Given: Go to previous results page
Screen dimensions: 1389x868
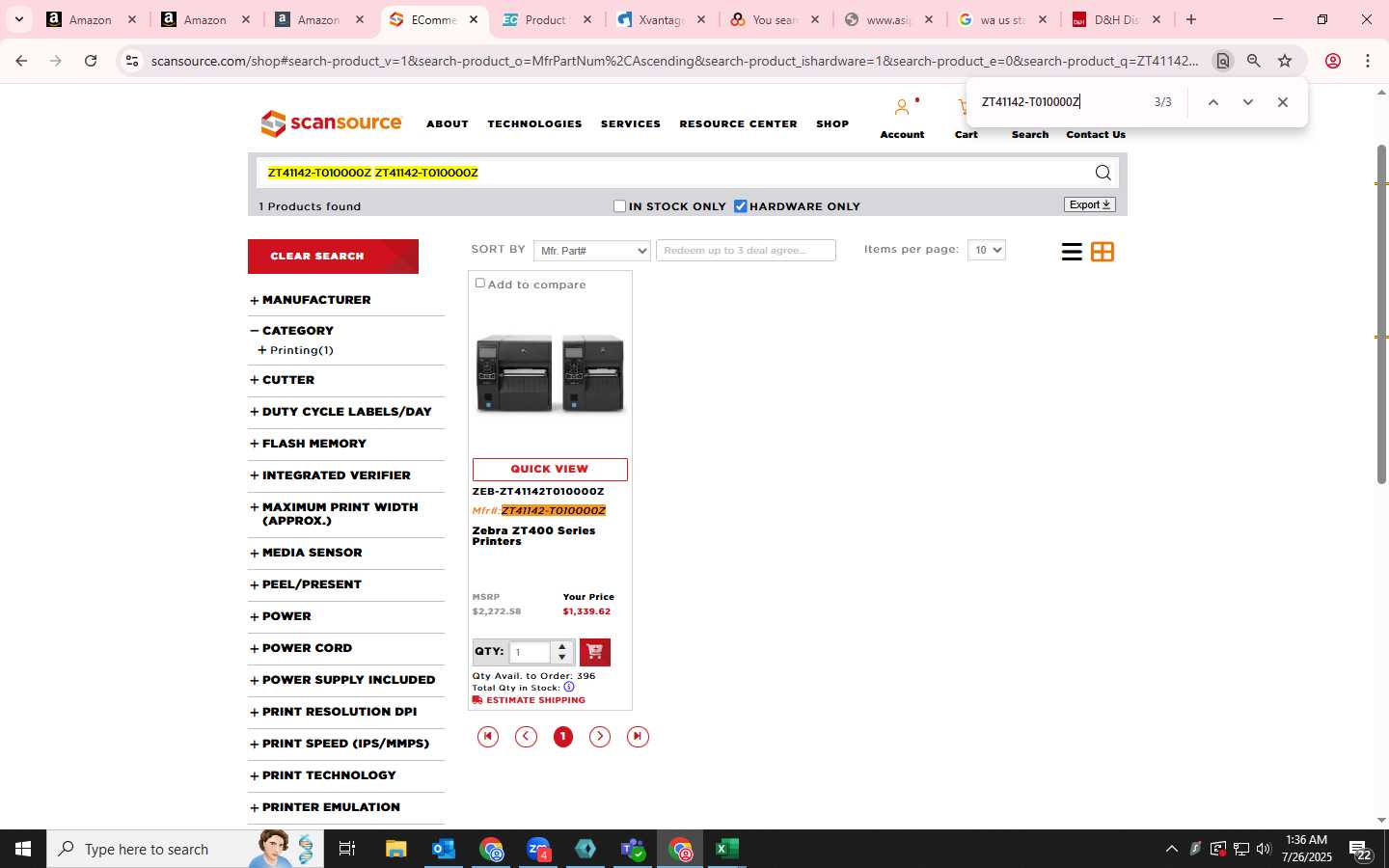Looking at the screenshot, I should 526,737.
